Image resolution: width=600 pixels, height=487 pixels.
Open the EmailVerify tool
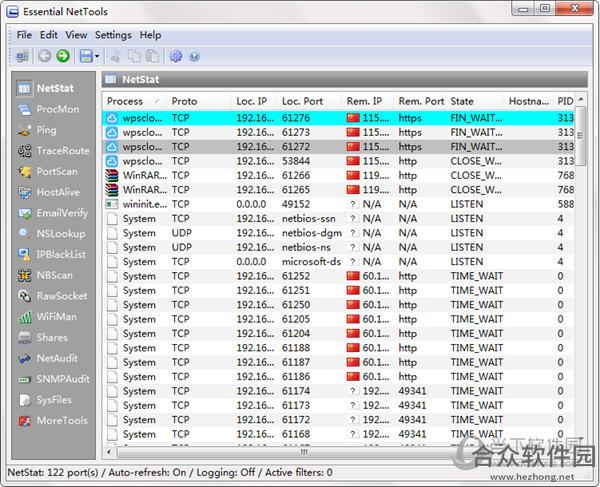tap(53, 213)
